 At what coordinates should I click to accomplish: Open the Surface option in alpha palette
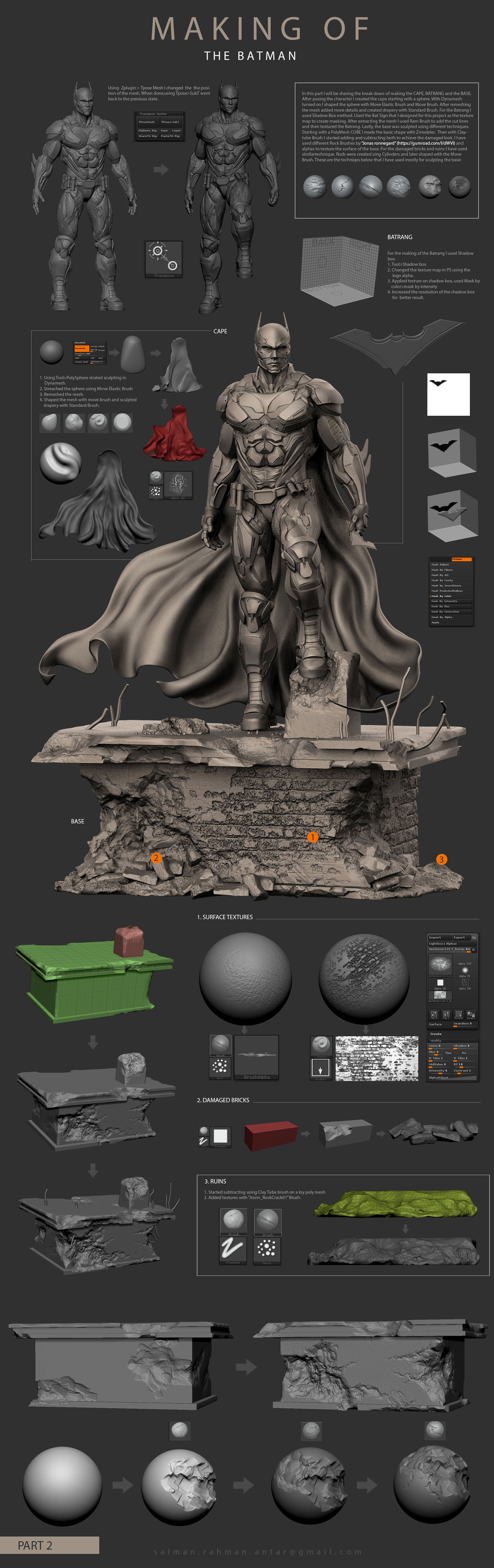click(x=440, y=1024)
